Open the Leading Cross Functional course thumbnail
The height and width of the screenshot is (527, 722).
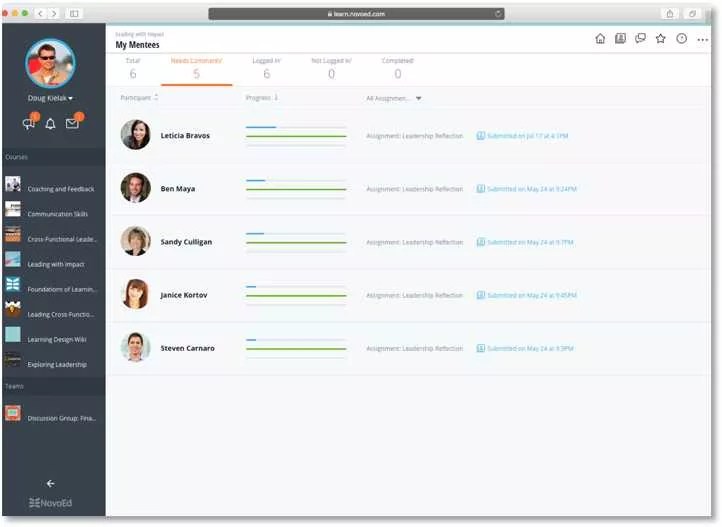click(13, 309)
